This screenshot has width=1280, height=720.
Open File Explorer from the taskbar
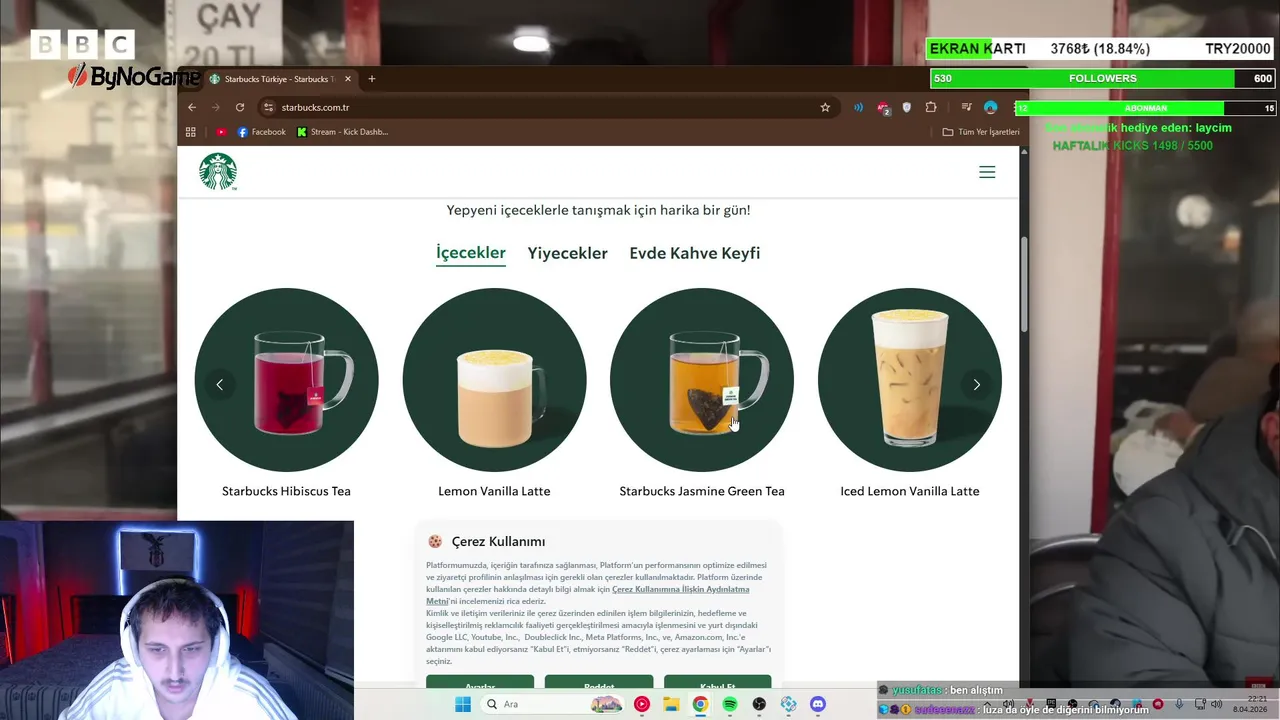coord(671,704)
